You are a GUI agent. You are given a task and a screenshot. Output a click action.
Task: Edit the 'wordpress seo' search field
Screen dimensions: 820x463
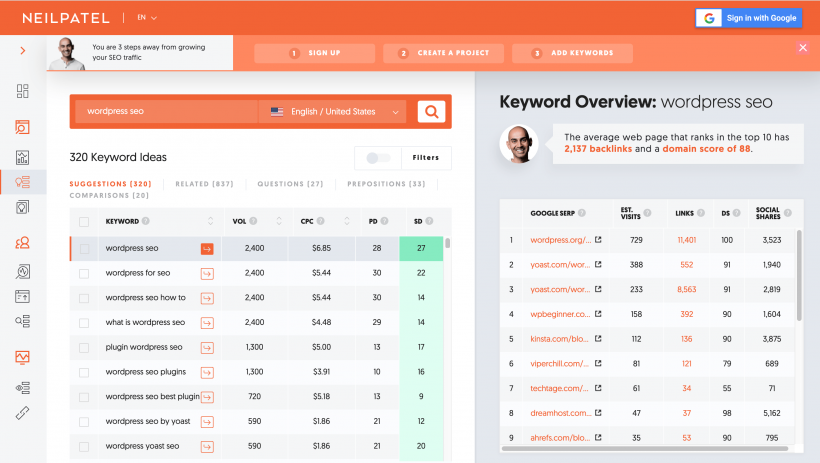click(166, 111)
